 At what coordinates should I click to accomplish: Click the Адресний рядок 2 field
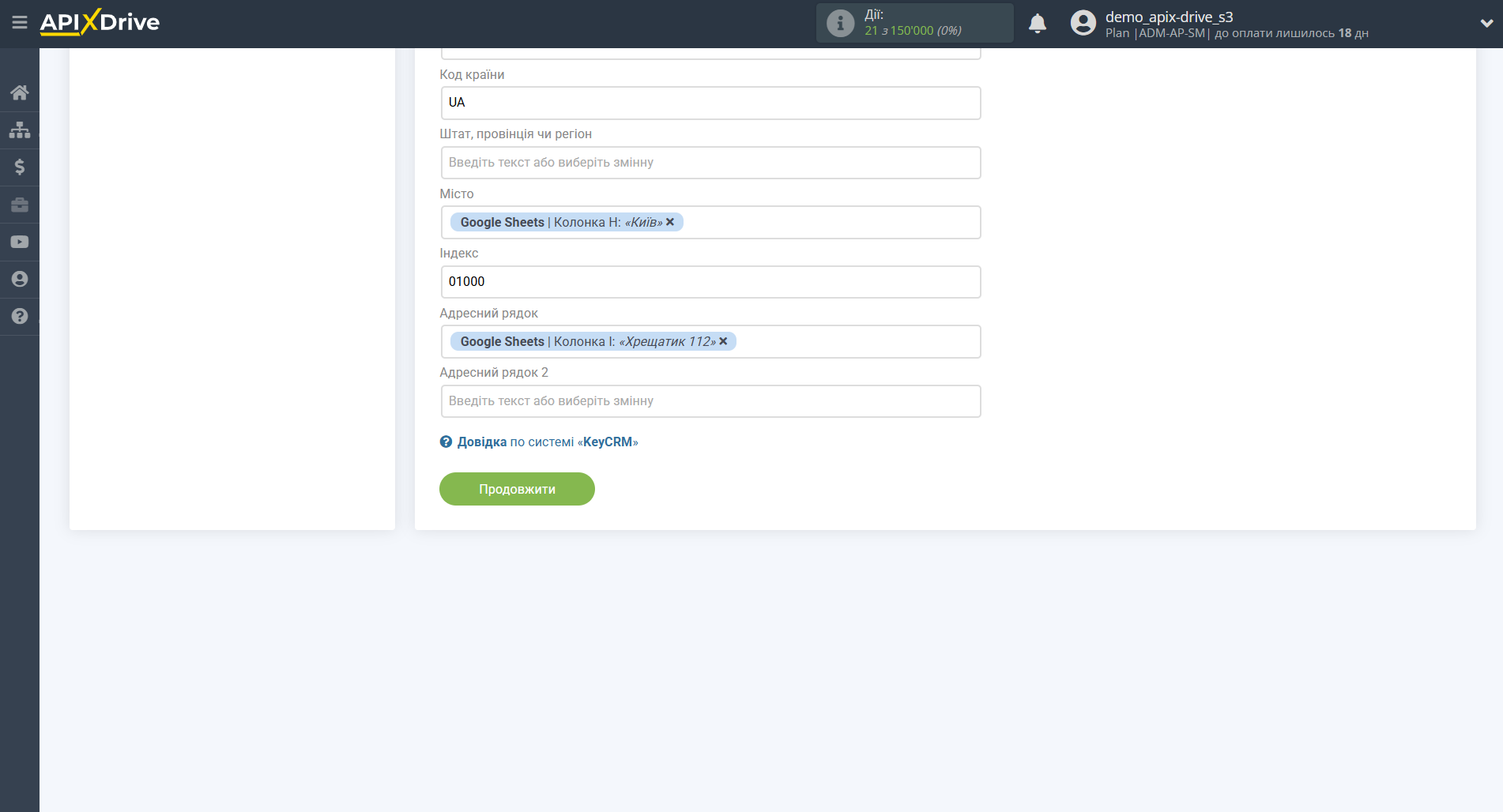coord(710,401)
